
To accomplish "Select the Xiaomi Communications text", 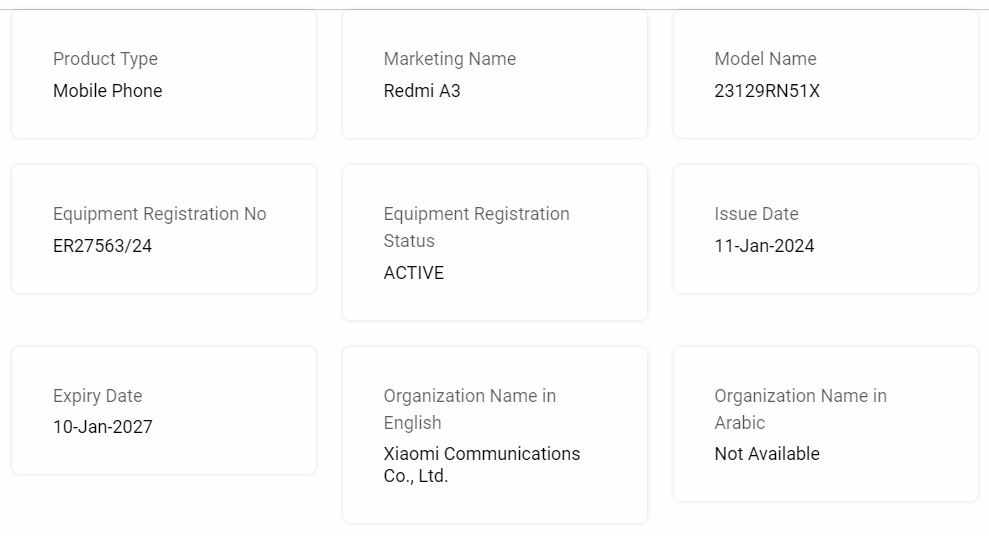I will tap(481, 454).
